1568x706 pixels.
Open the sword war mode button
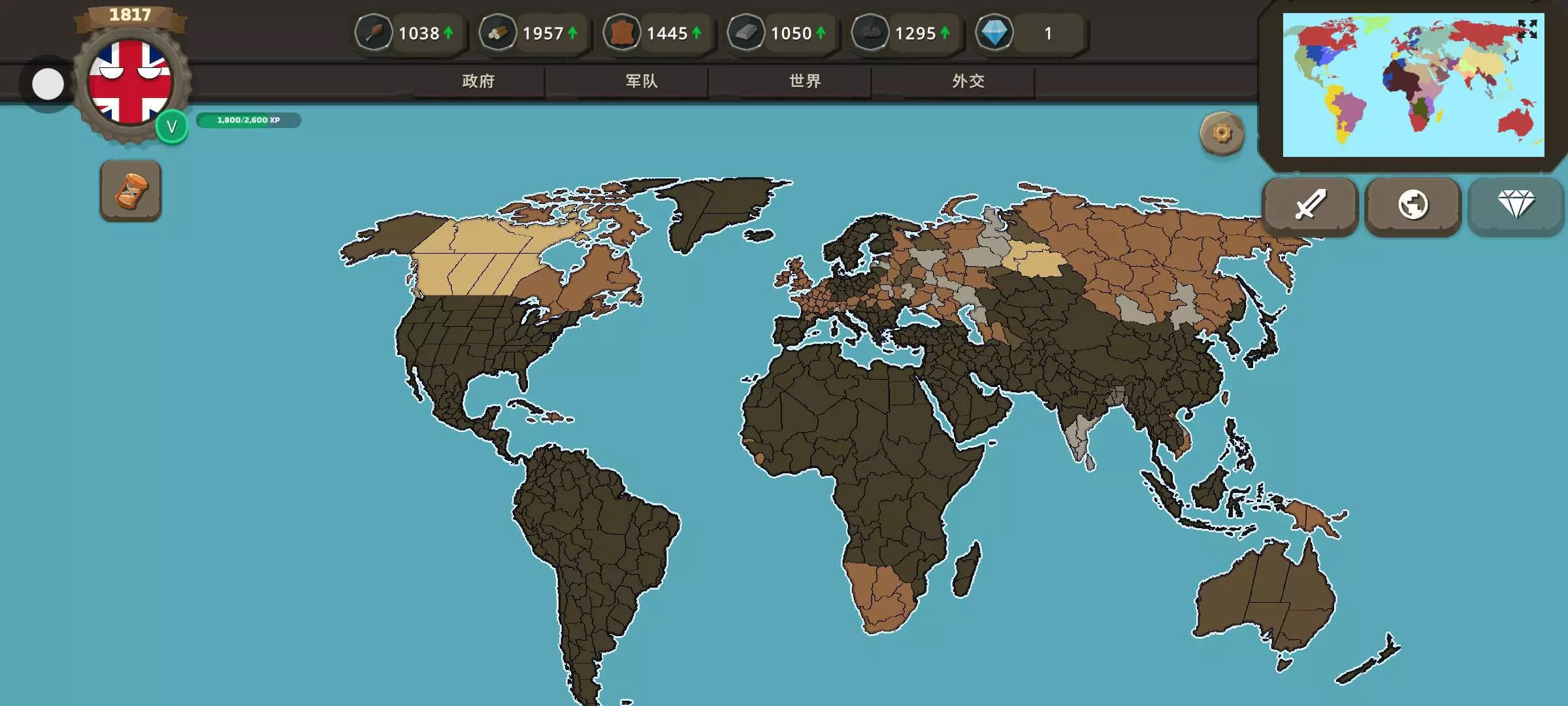(1310, 205)
